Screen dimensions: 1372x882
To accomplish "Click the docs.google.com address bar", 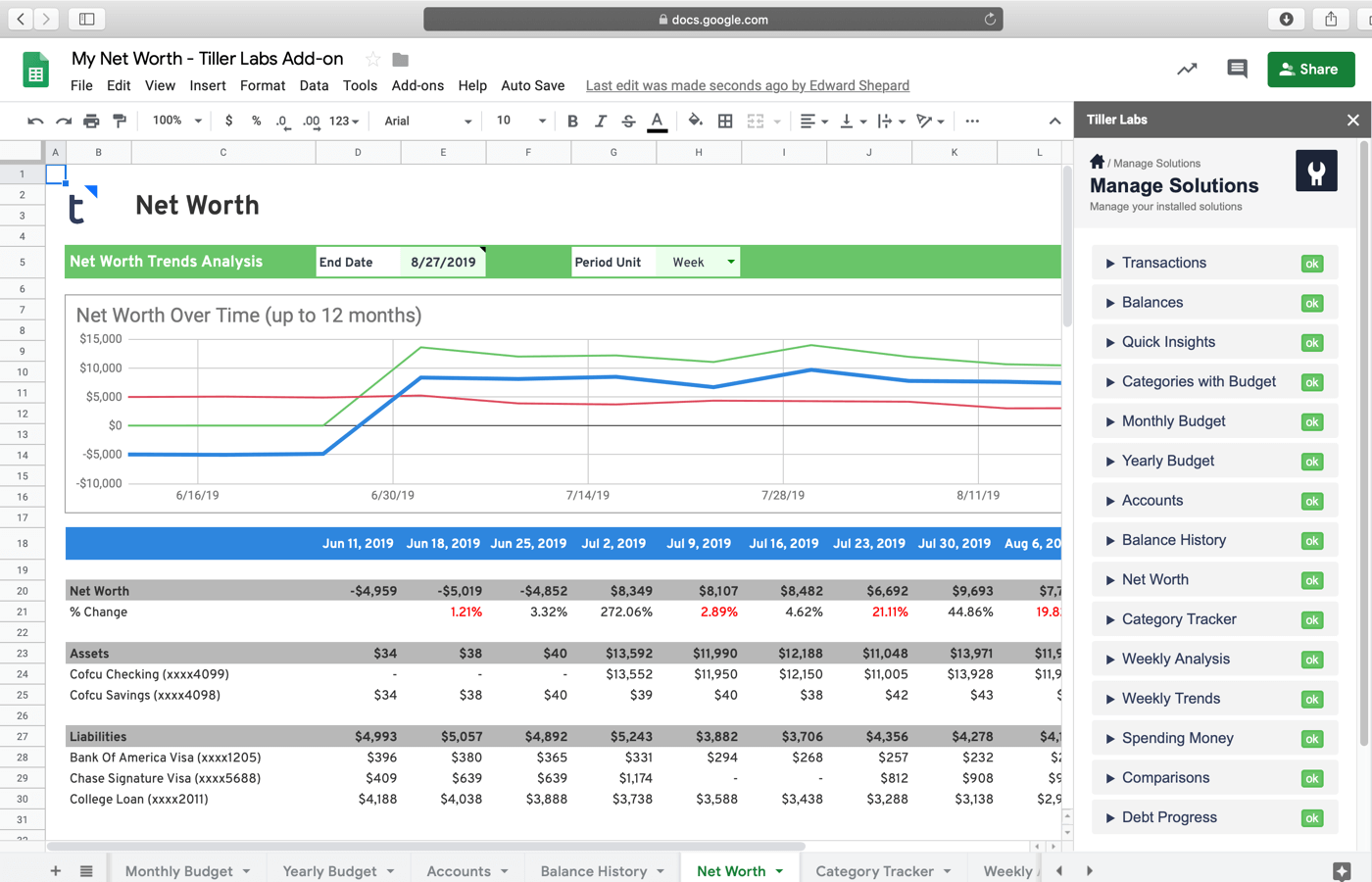I will (x=713, y=19).
